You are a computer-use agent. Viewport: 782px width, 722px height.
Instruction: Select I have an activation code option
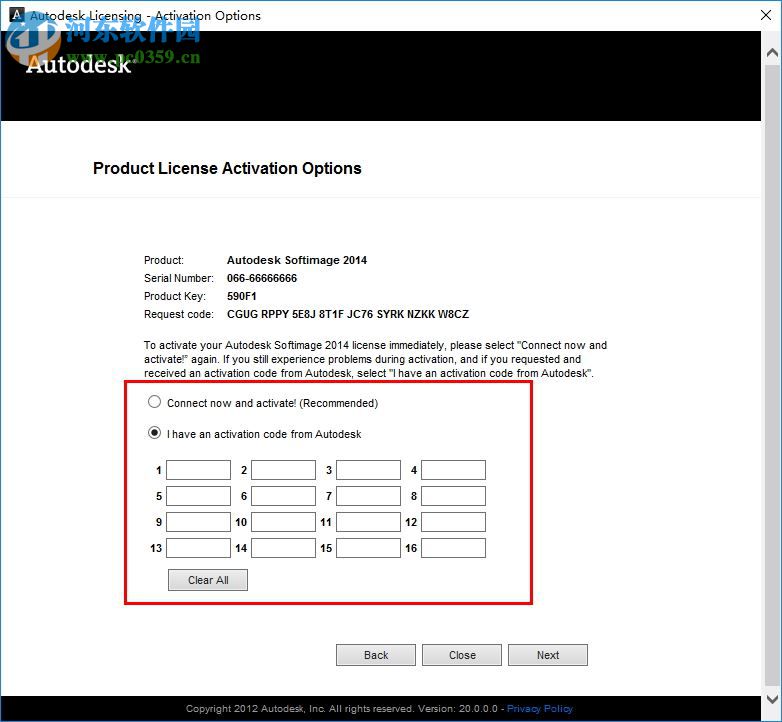pyautogui.click(x=154, y=433)
